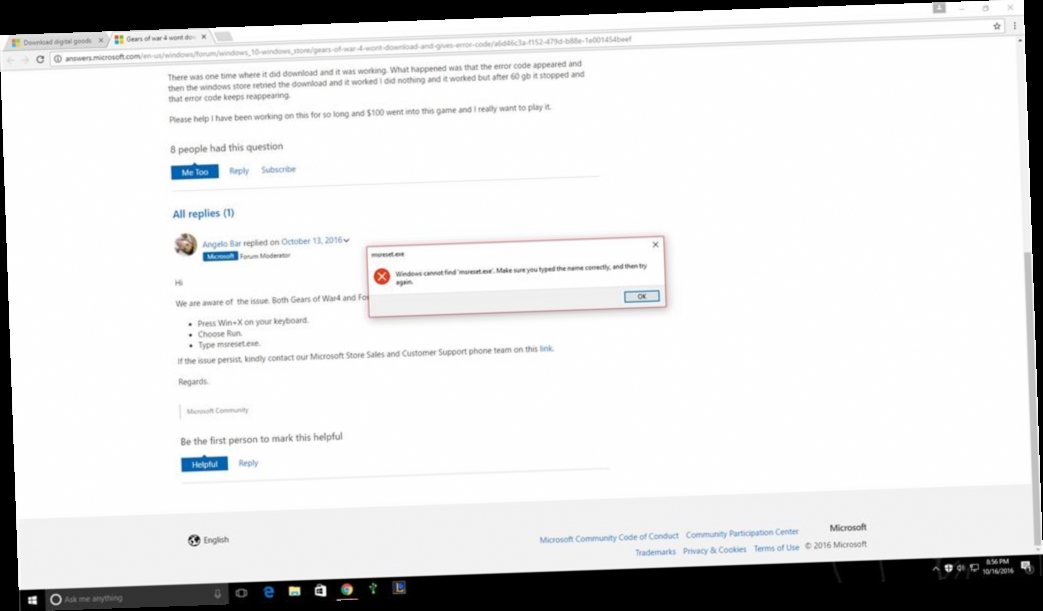1043x611 pixels.
Task: Click the Cortana microphone icon
Action: point(217,592)
